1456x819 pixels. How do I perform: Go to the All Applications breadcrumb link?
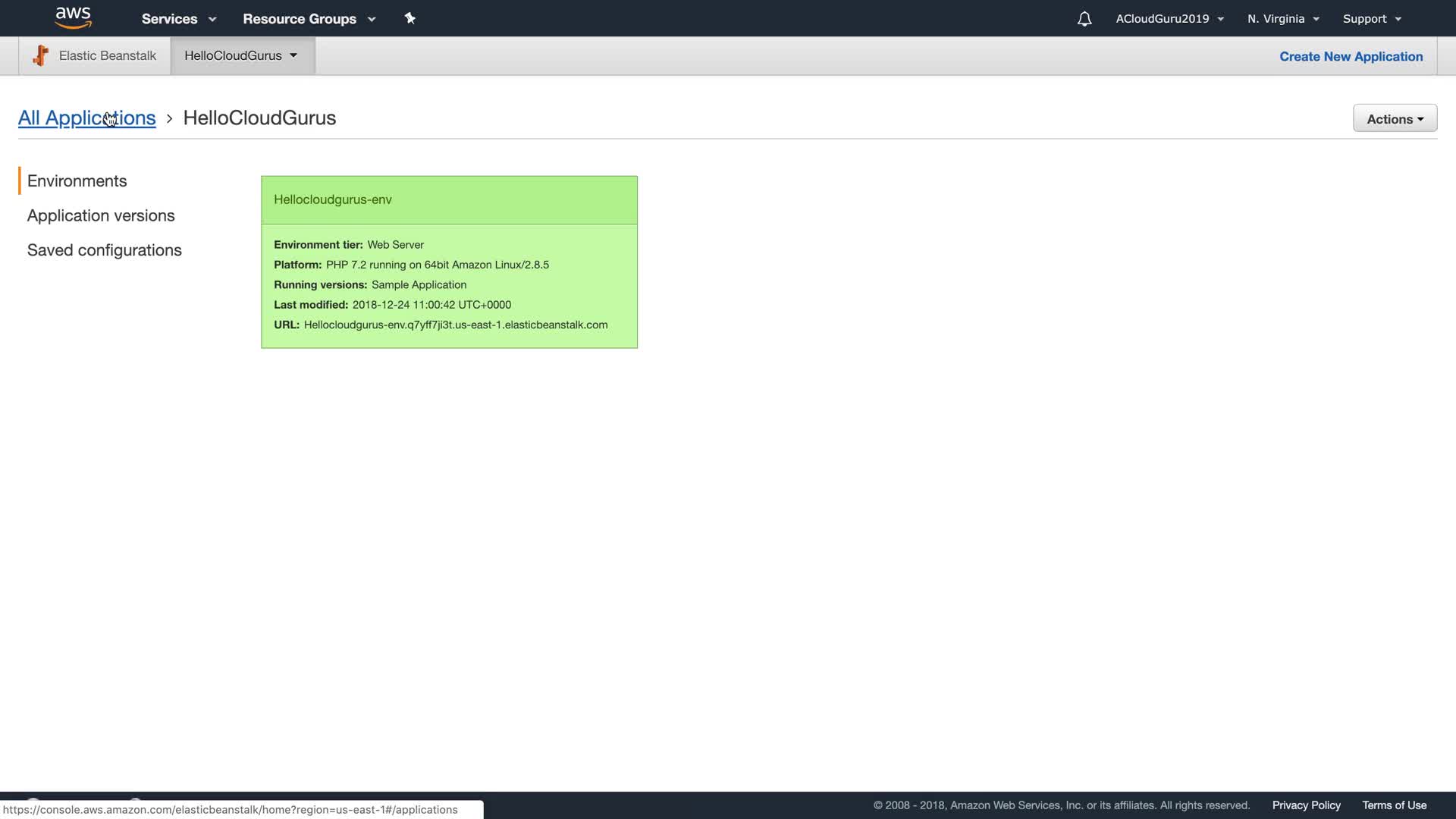click(x=86, y=118)
